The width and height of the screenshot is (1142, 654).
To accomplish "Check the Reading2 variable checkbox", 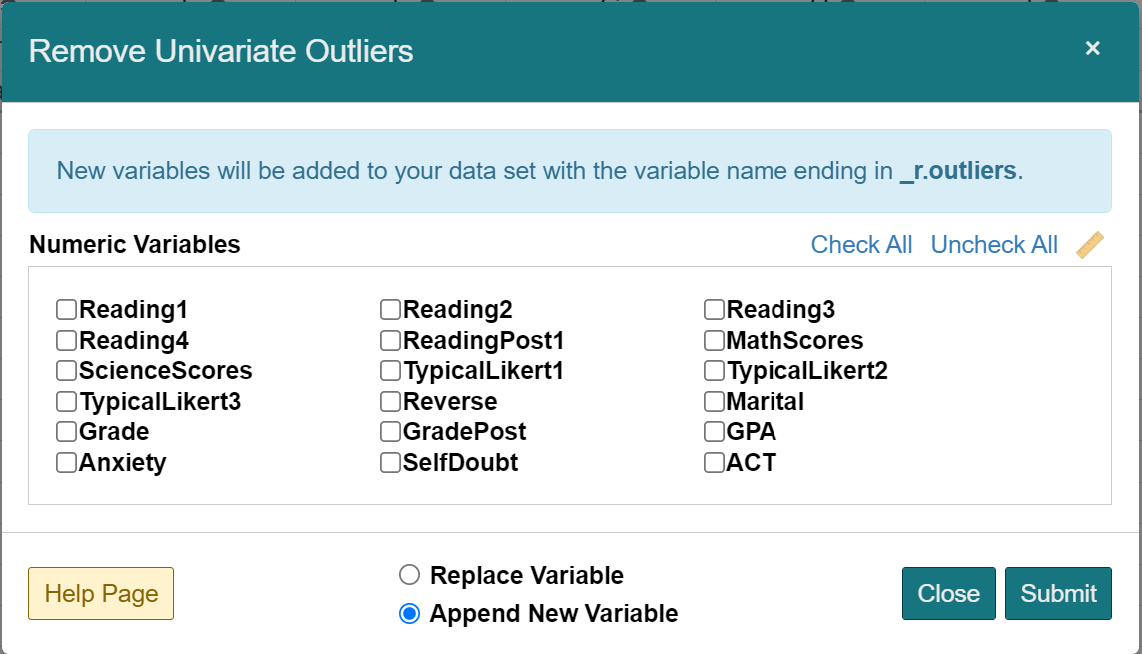I will (390, 309).
